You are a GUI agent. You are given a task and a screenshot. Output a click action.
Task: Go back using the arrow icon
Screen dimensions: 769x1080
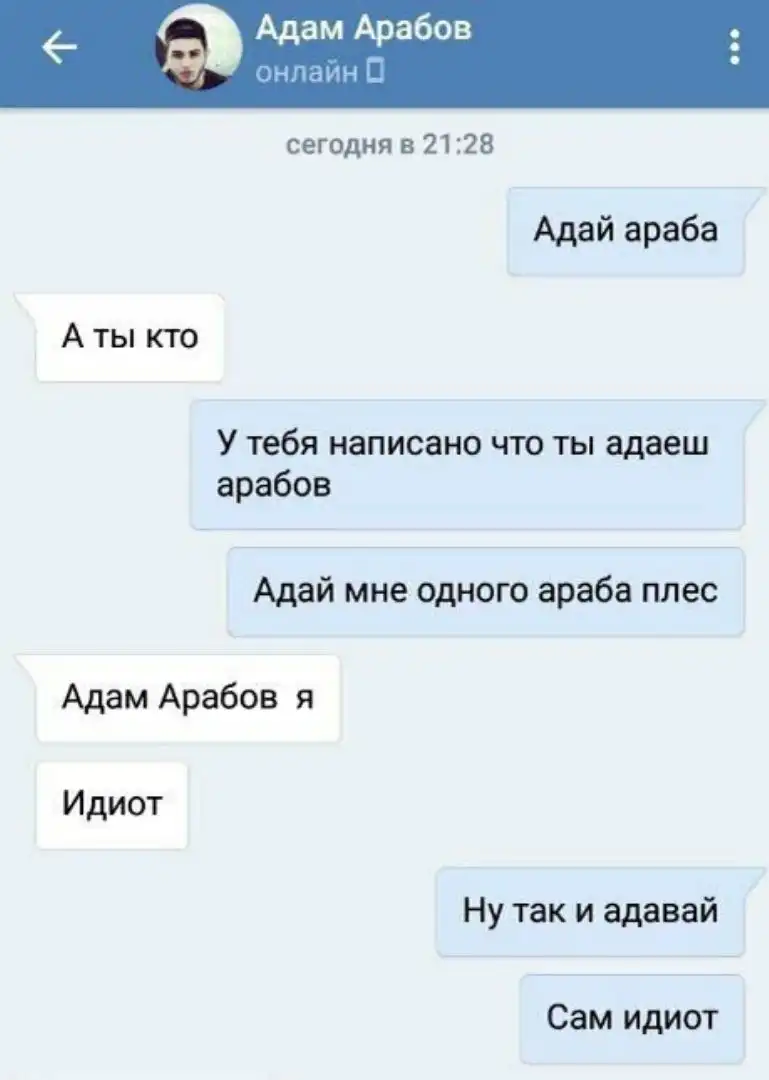(59, 48)
